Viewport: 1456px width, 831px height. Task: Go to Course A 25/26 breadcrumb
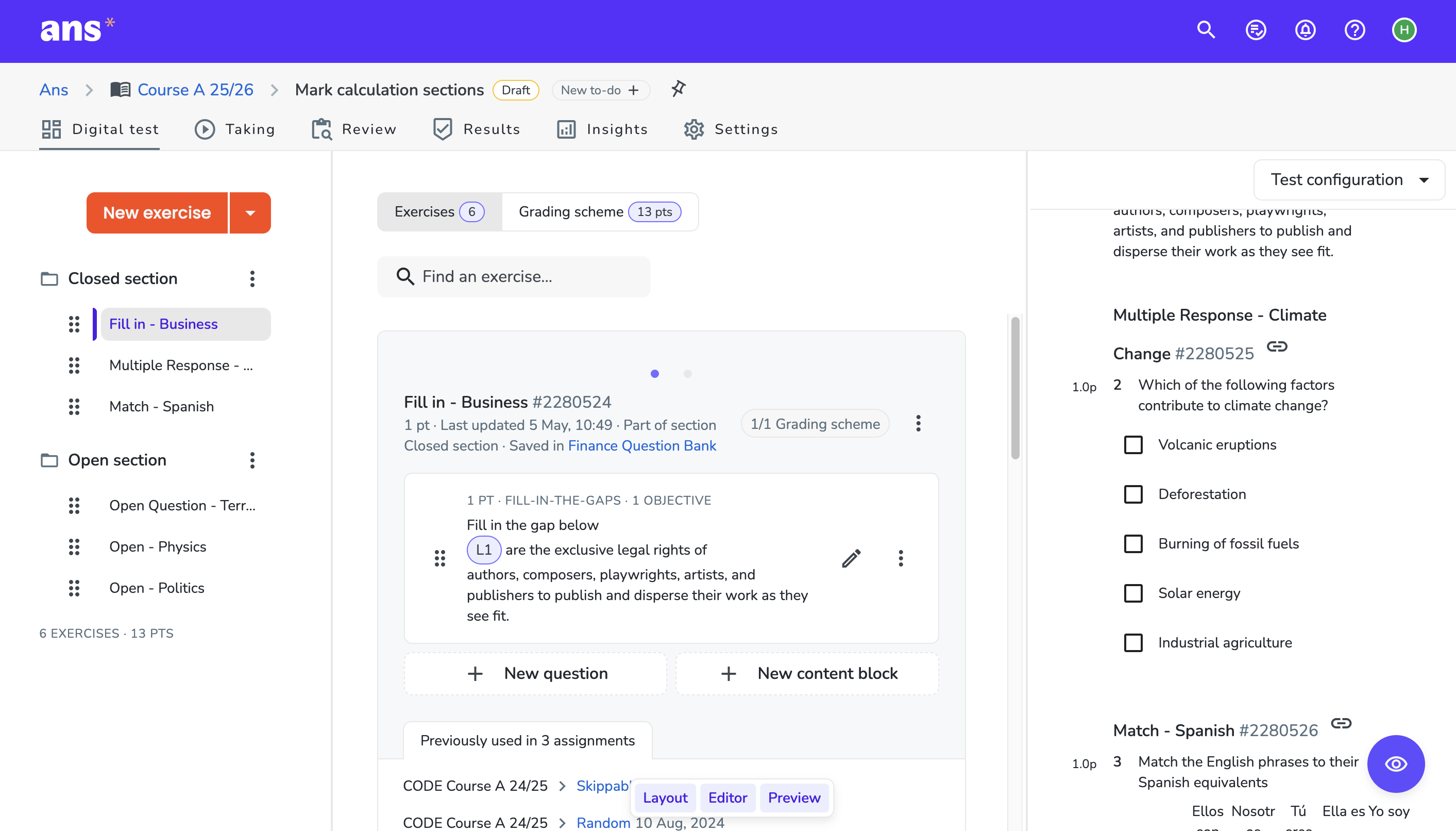(196, 90)
